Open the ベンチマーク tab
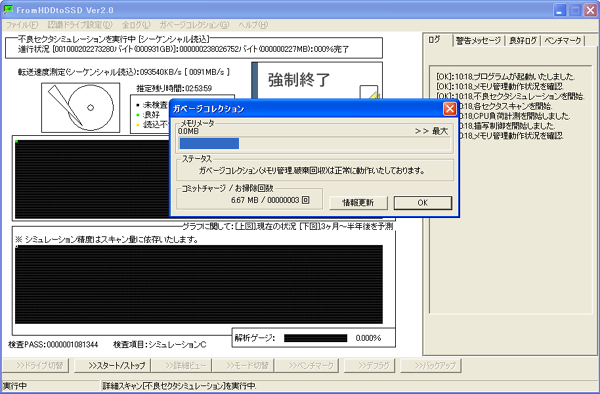The width and height of the screenshot is (600, 394). (562, 41)
